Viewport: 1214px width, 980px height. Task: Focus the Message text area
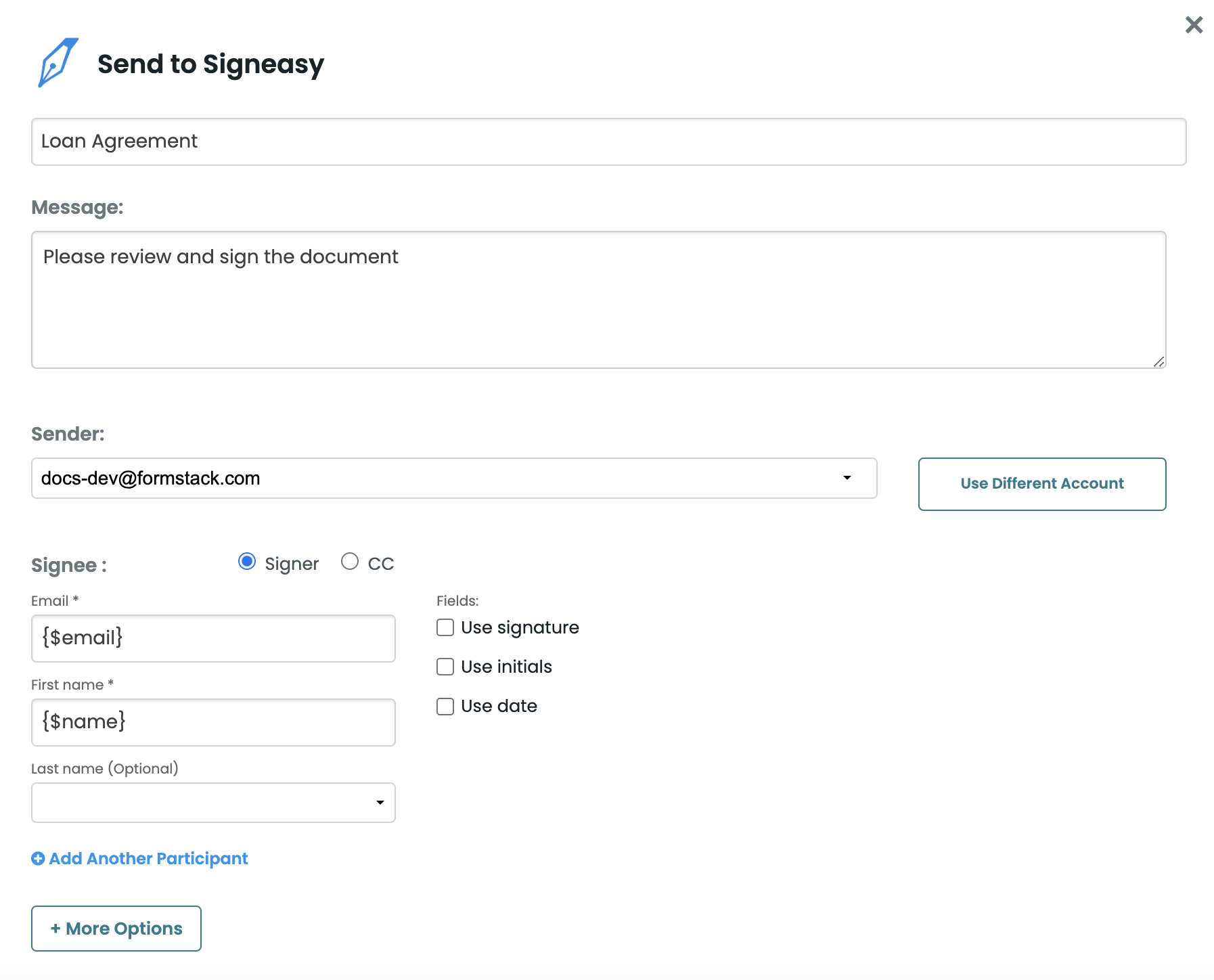pyautogui.click(x=598, y=300)
